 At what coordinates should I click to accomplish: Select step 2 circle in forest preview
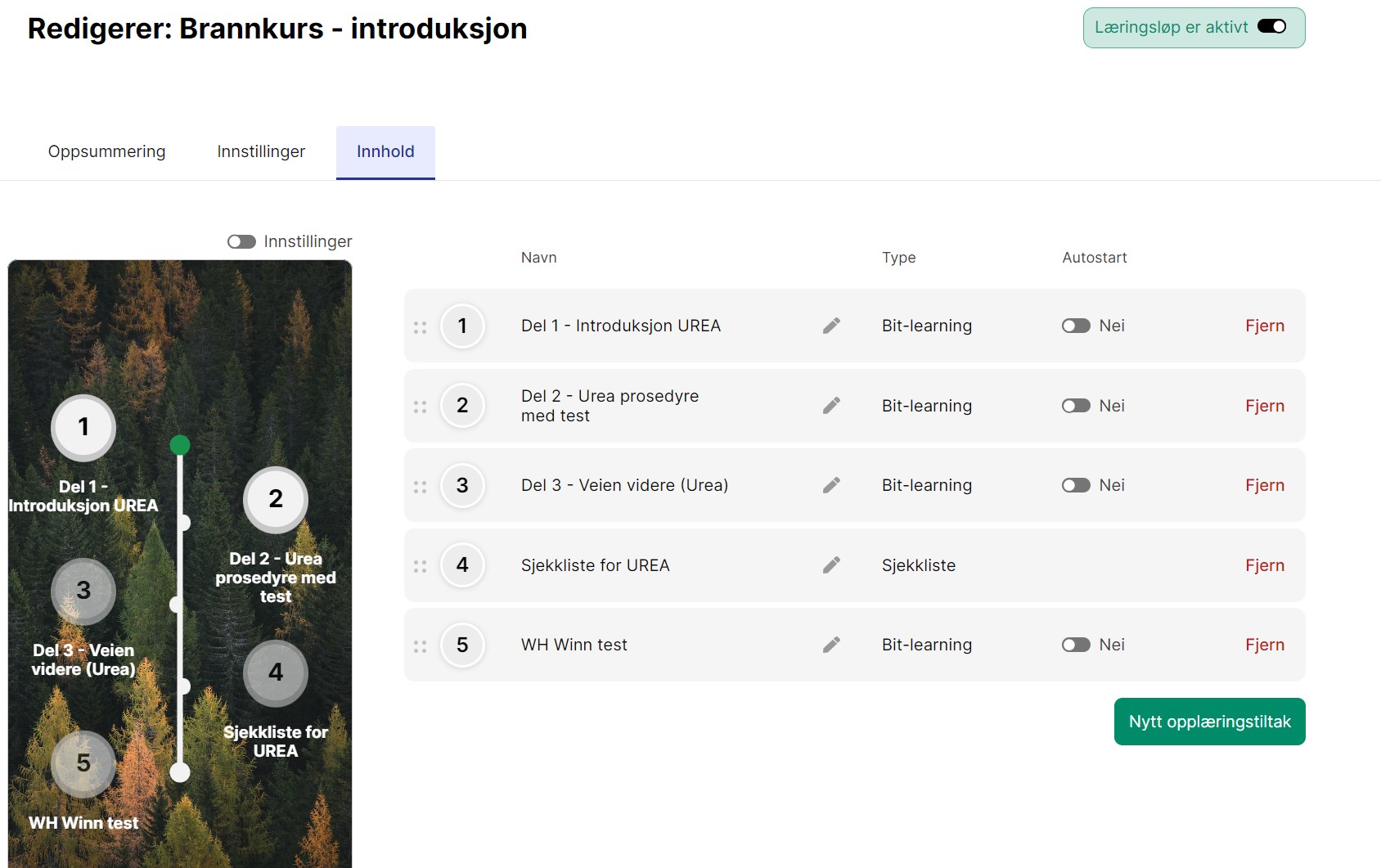coord(276,499)
